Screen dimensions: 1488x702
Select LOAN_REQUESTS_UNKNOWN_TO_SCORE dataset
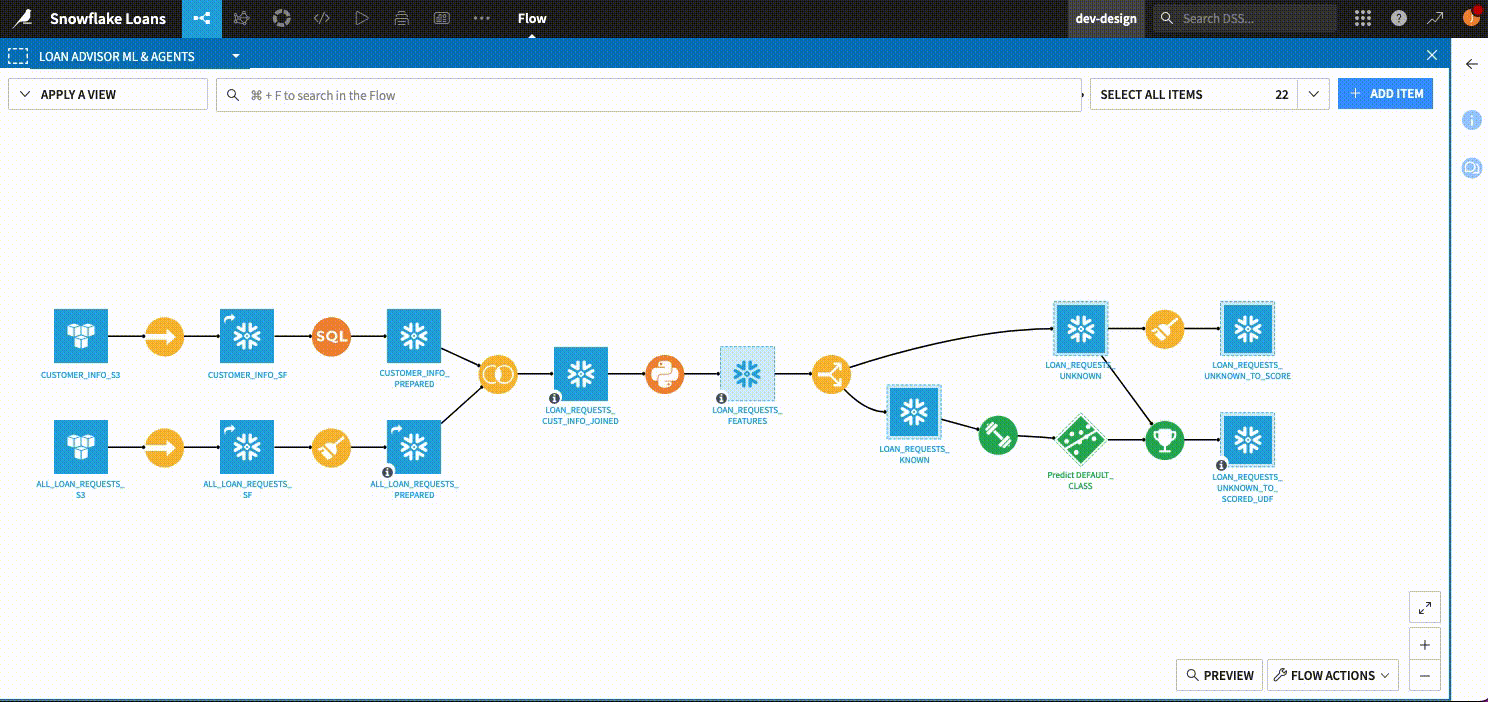1247,329
